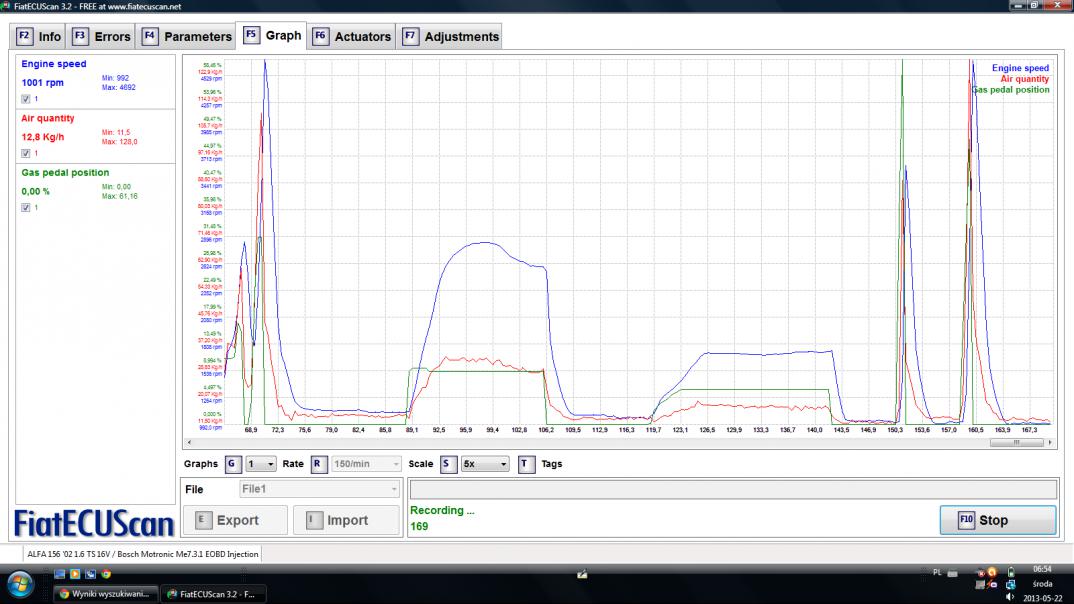
Task: Switch to the Wyniki wyszukiwania Chrome taskbar window
Action: pyautogui.click(x=105, y=593)
